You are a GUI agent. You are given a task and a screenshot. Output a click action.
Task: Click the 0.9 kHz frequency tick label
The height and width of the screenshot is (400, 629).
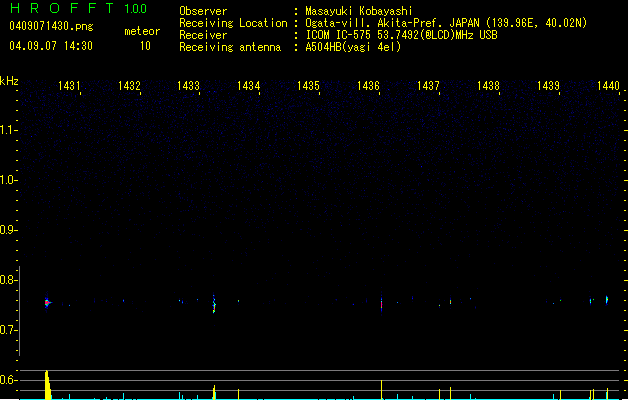point(8,230)
